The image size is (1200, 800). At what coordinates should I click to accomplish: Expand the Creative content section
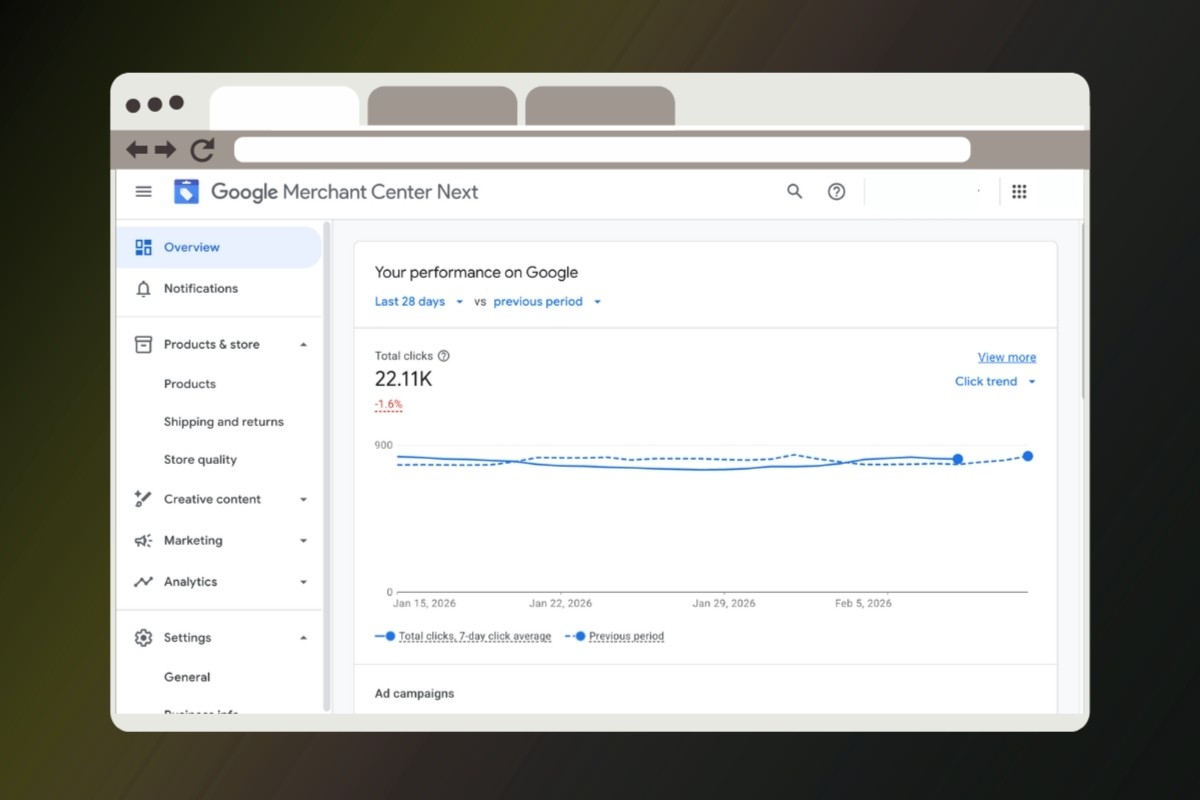303,500
